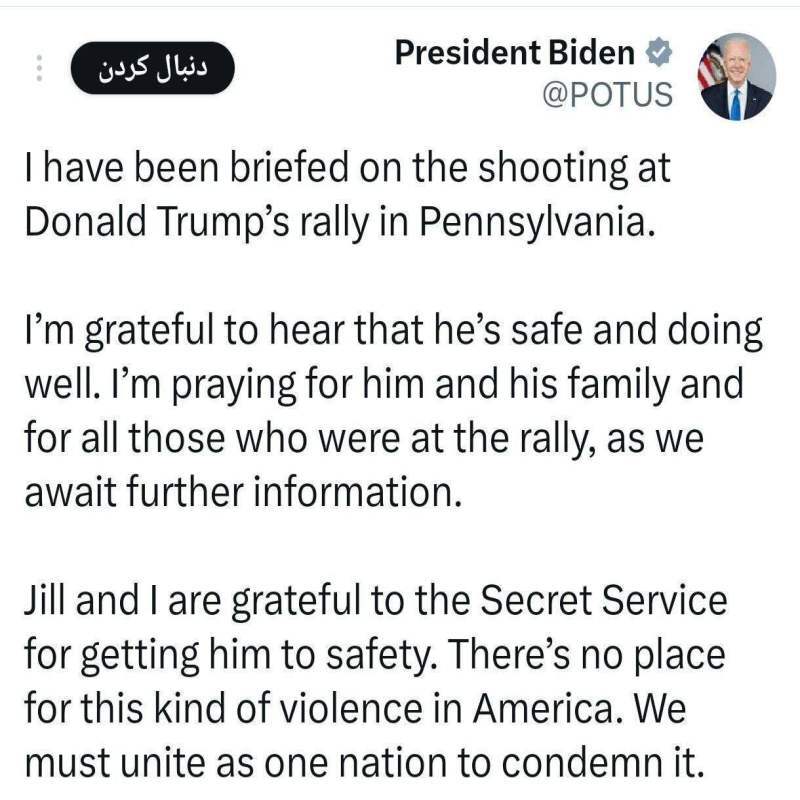Open the President Biden display name
The height and width of the screenshot is (800, 800).
514,52
